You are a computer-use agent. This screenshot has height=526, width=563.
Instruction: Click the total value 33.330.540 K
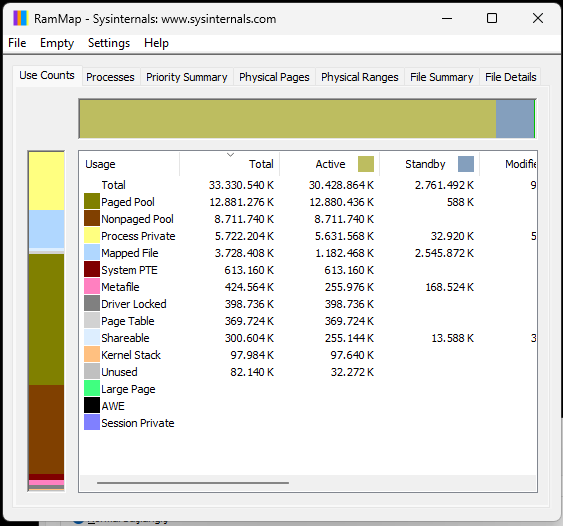pyautogui.click(x=241, y=185)
